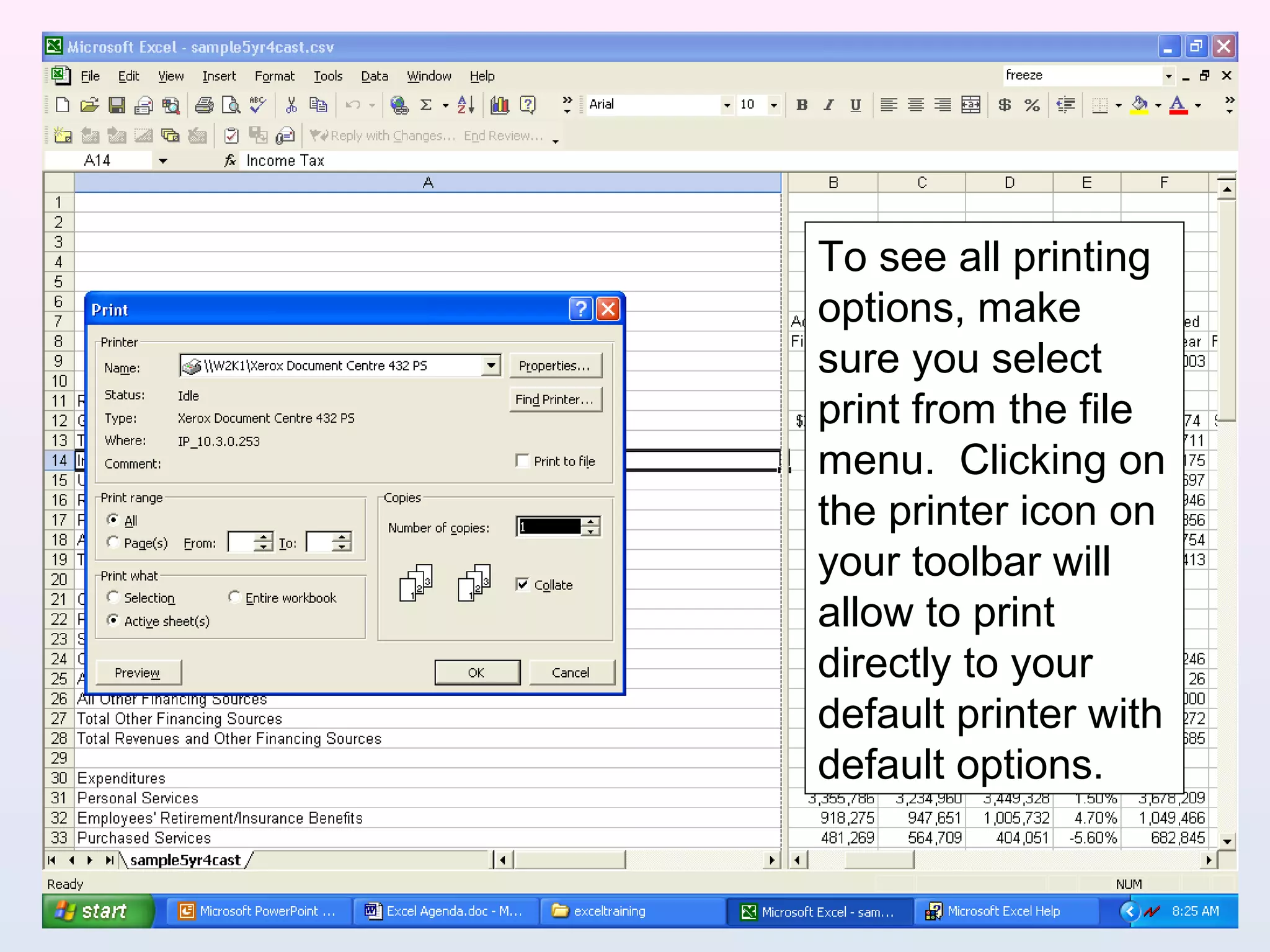1270x952 pixels.
Task: Click the Number of copies field
Action: (550, 527)
